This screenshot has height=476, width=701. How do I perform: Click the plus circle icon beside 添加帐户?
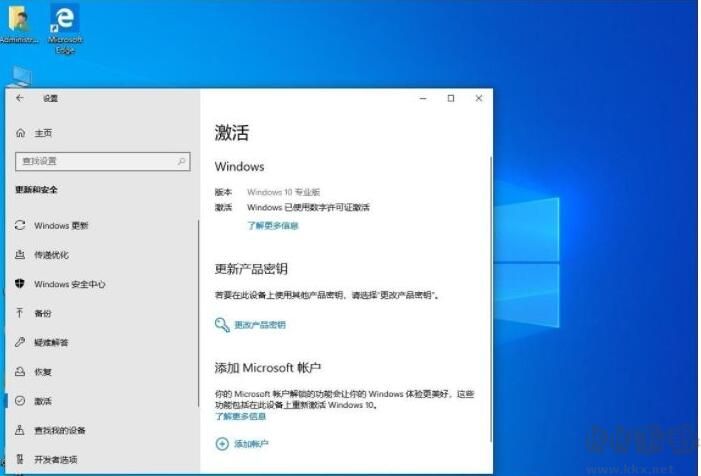tap(222, 443)
